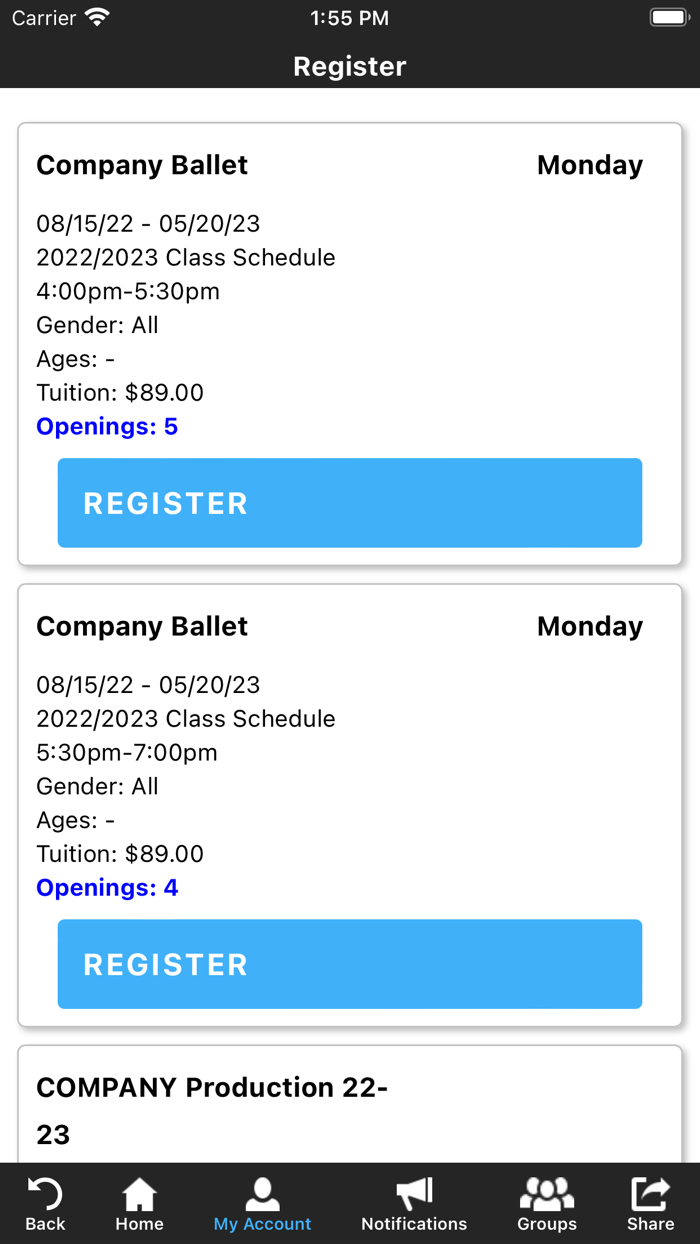Tap the Tuition: $89.00 text
The height and width of the screenshot is (1244, 700).
pyautogui.click(x=120, y=392)
